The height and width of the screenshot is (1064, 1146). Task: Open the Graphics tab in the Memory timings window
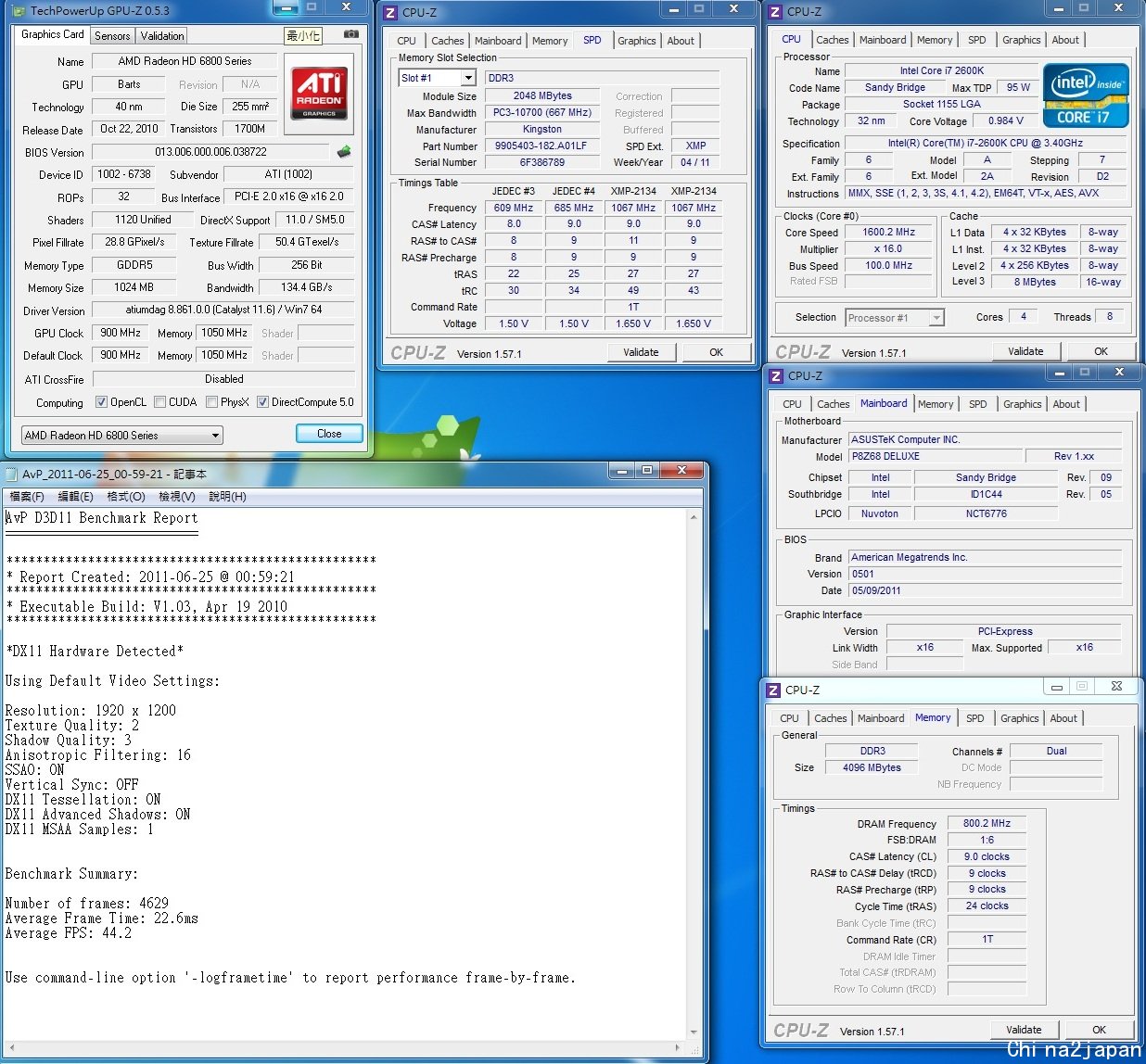click(x=1020, y=718)
